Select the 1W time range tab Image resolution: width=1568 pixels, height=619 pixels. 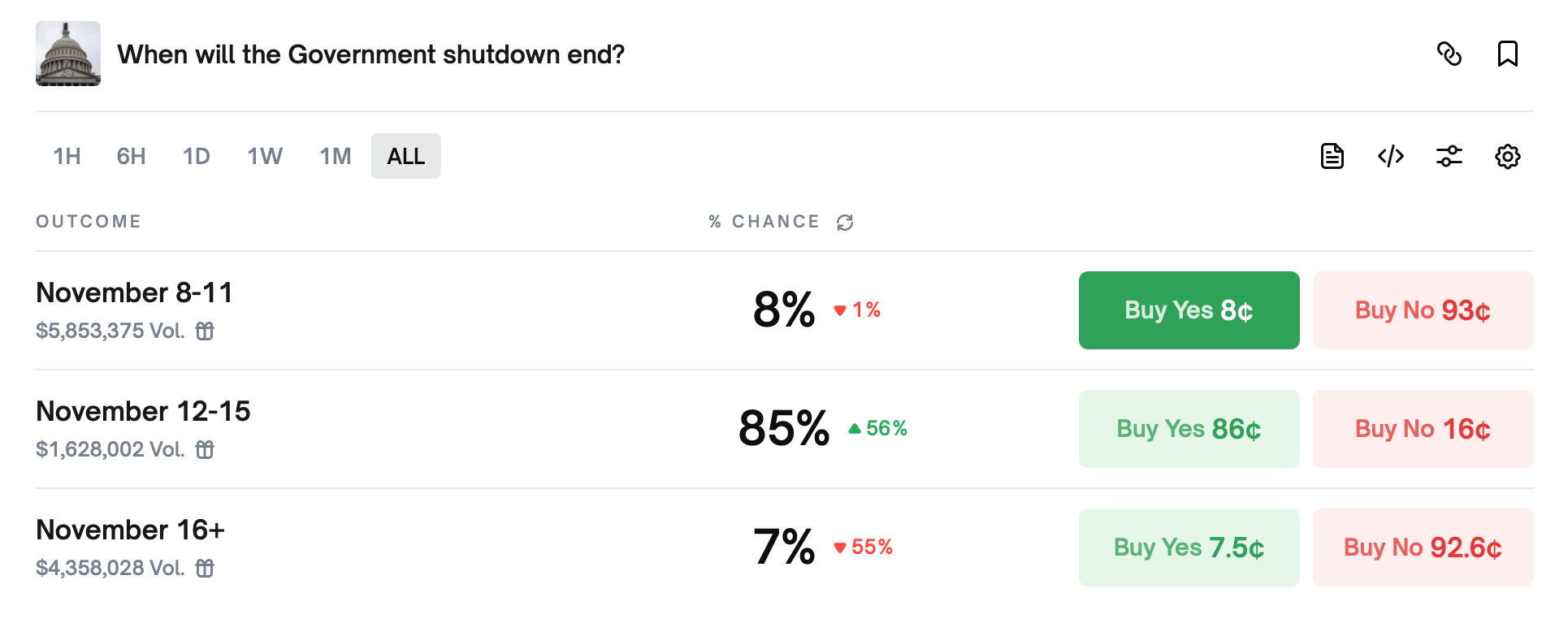(x=264, y=156)
